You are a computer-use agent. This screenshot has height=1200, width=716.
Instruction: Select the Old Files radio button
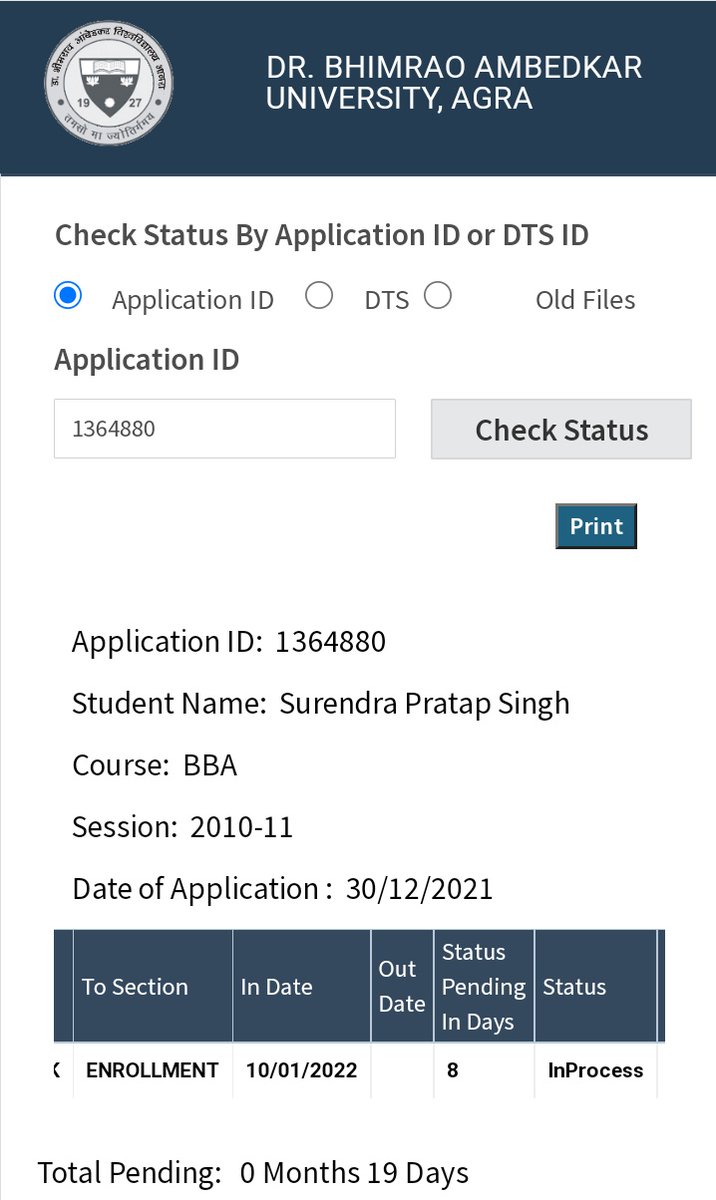point(438,296)
